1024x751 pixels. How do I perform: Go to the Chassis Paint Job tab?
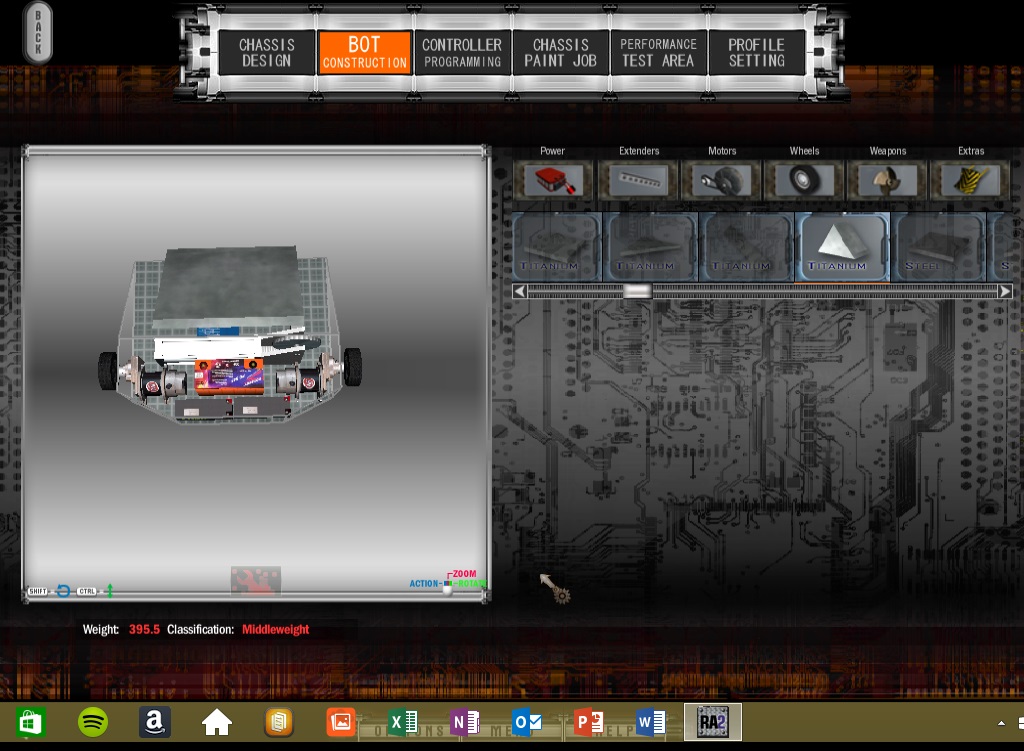pyautogui.click(x=560, y=52)
